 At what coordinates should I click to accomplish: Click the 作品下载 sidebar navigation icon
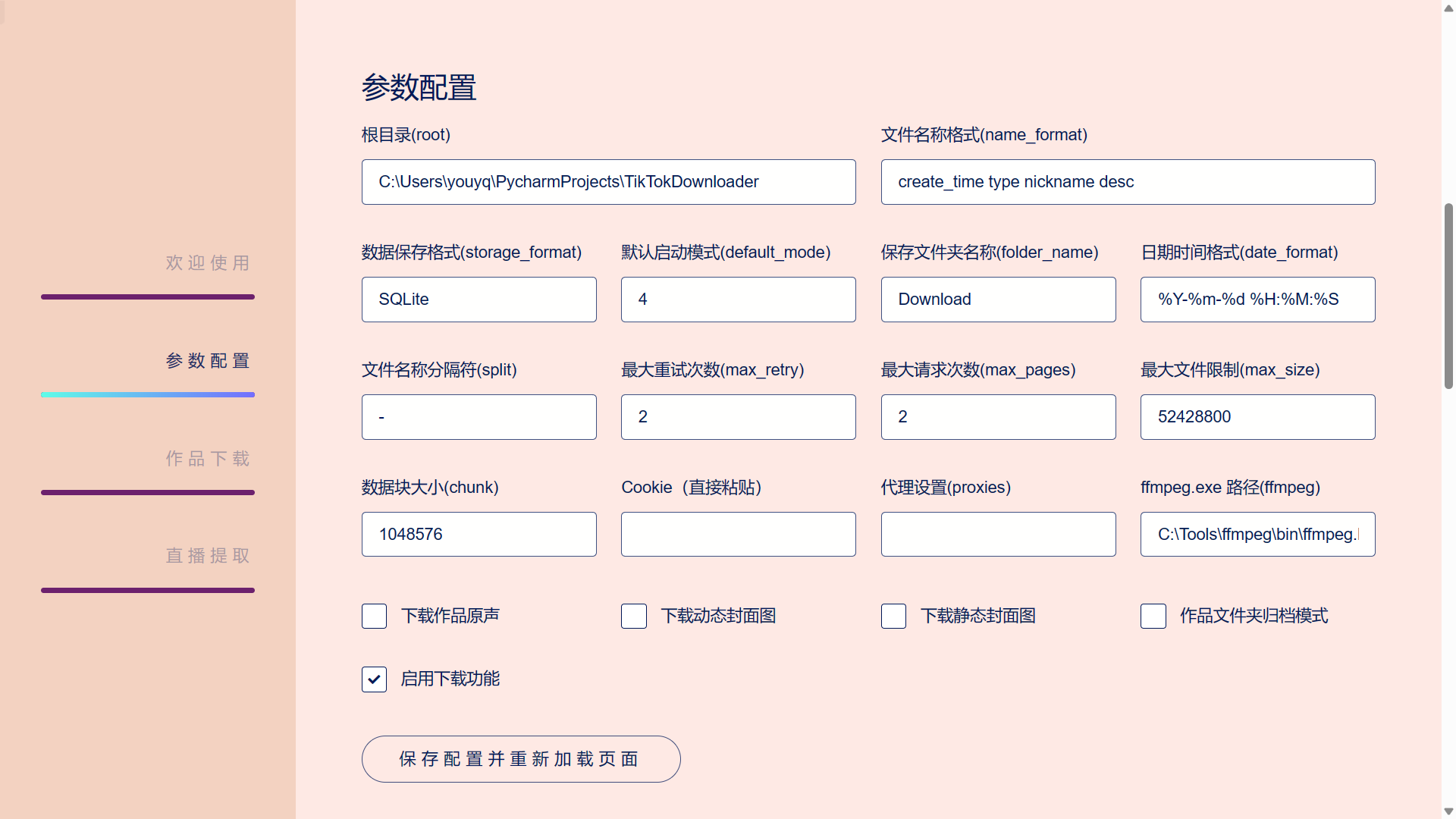tap(206, 458)
